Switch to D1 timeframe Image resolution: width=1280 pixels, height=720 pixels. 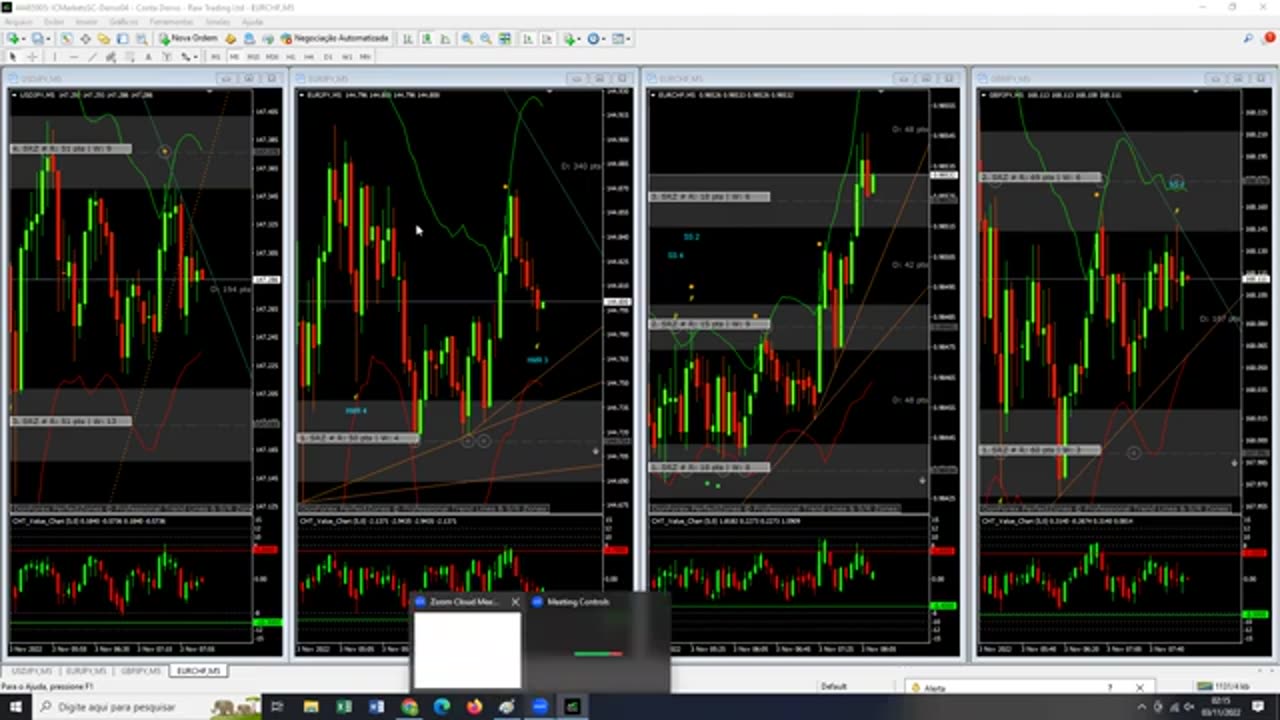pyautogui.click(x=328, y=57)
